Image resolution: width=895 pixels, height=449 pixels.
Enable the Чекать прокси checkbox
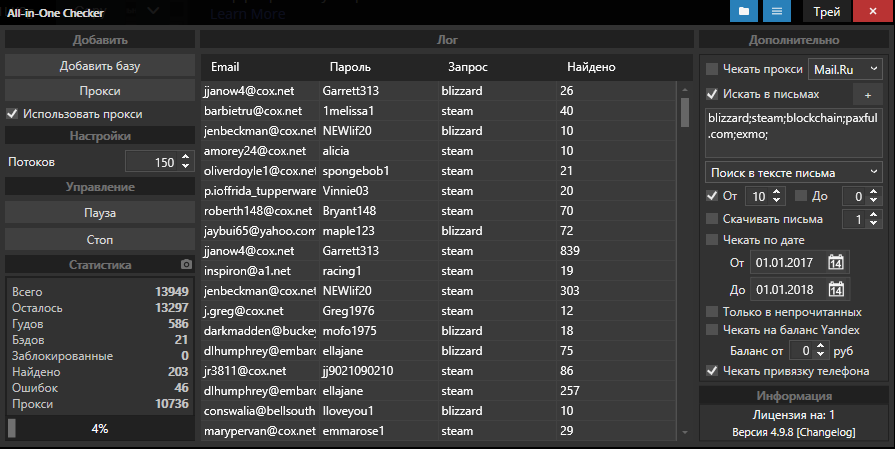712,69
